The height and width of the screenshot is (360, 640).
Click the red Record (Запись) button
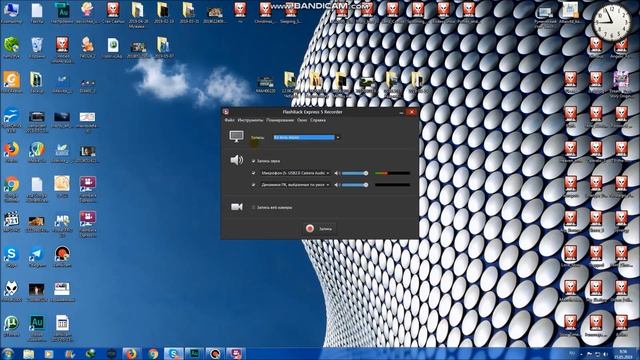(x=319, y=229)
